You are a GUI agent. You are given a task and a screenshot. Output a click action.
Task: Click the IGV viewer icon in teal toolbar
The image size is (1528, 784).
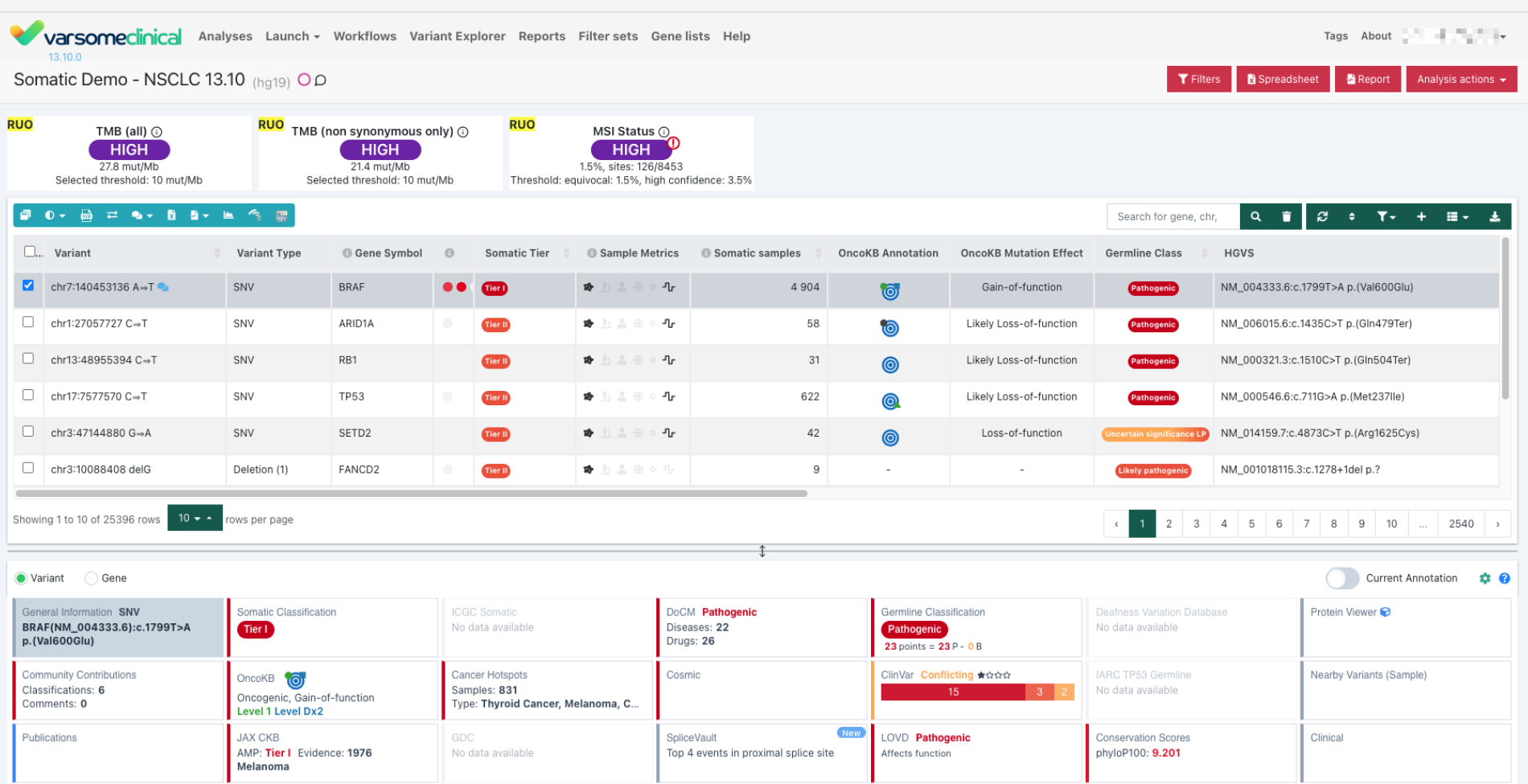281,215
